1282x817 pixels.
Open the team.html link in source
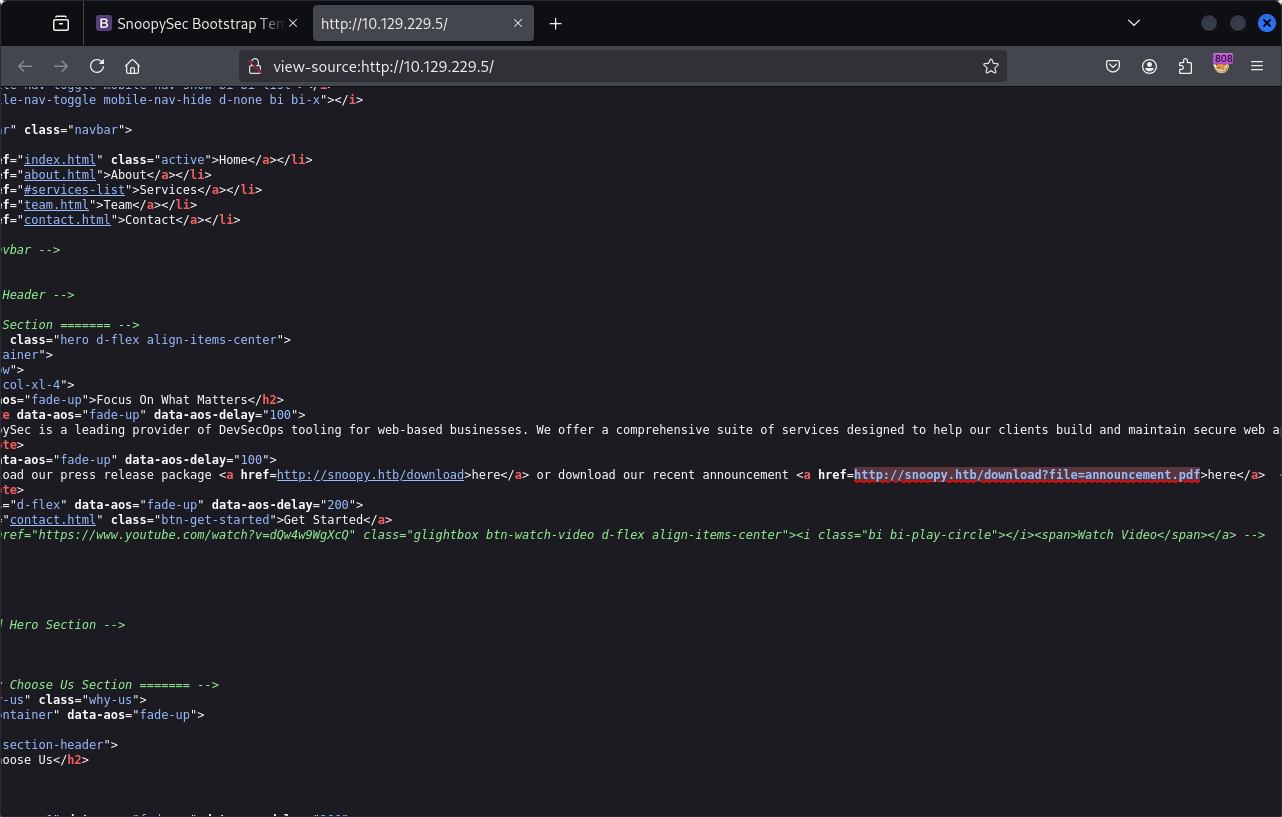[56, 205]
